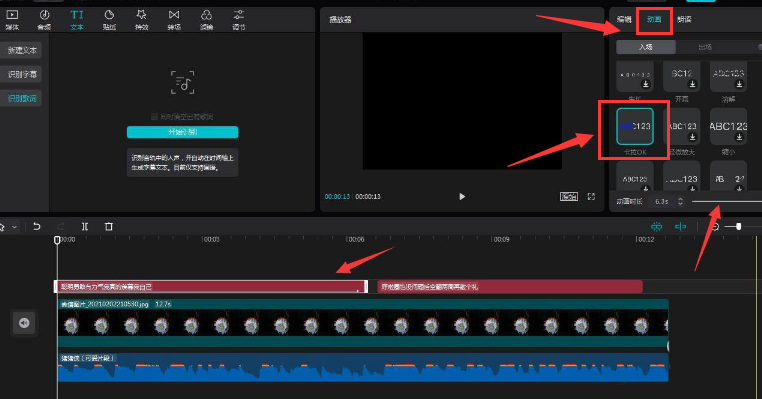Open the 特效 effects star icon
Viewport: 762px width, 399px height.
click(141, 19)
